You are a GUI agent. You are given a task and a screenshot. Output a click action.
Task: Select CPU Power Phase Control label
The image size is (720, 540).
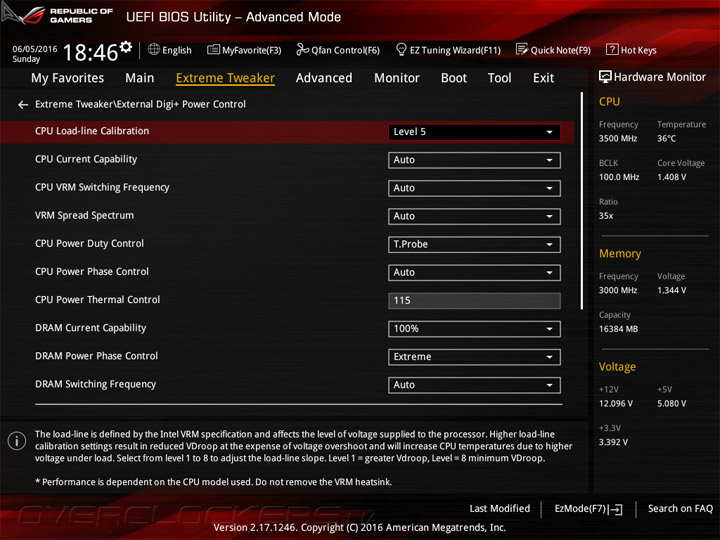(92, 271)
